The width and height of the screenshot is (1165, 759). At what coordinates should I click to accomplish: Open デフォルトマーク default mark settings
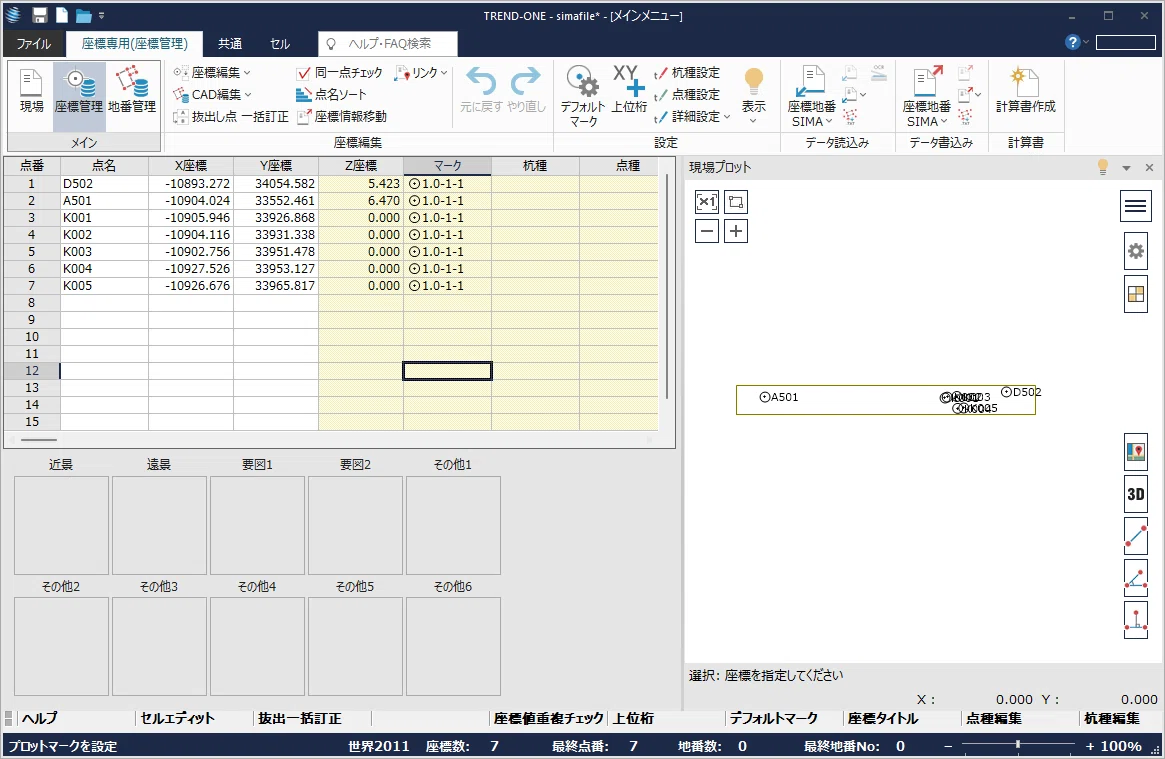pyautogui.click(x=583, y=97)
